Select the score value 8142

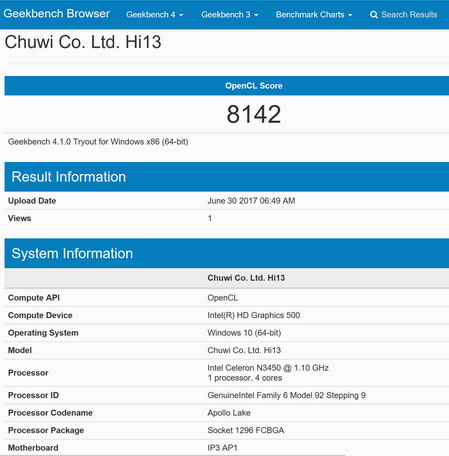click(254, 114)
